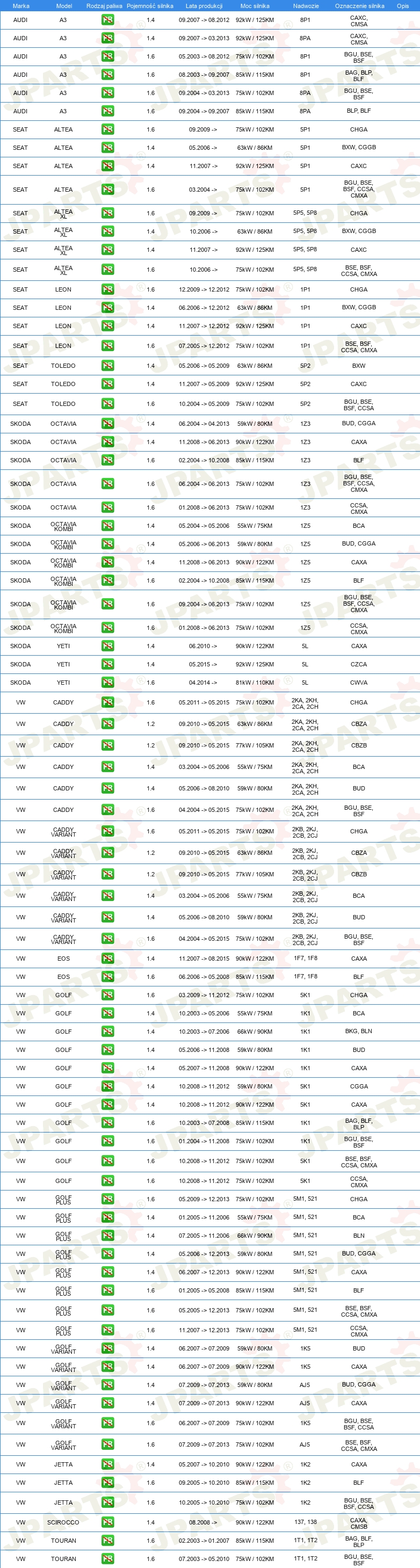Click fuel icon in VW SCIROCCO row

(x=108, y=1522)
